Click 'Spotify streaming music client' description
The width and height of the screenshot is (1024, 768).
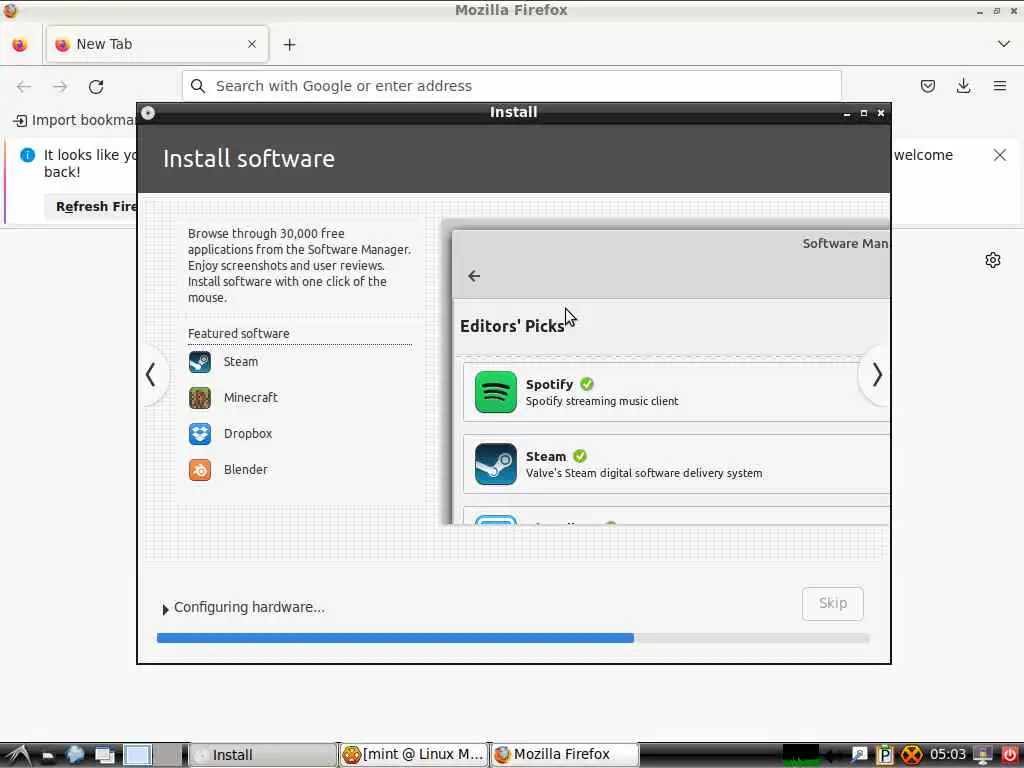pos(602,401)
